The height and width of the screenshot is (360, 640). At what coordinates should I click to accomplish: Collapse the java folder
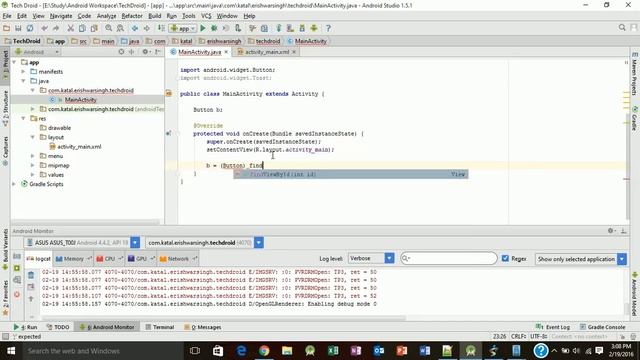pos(23,81)
